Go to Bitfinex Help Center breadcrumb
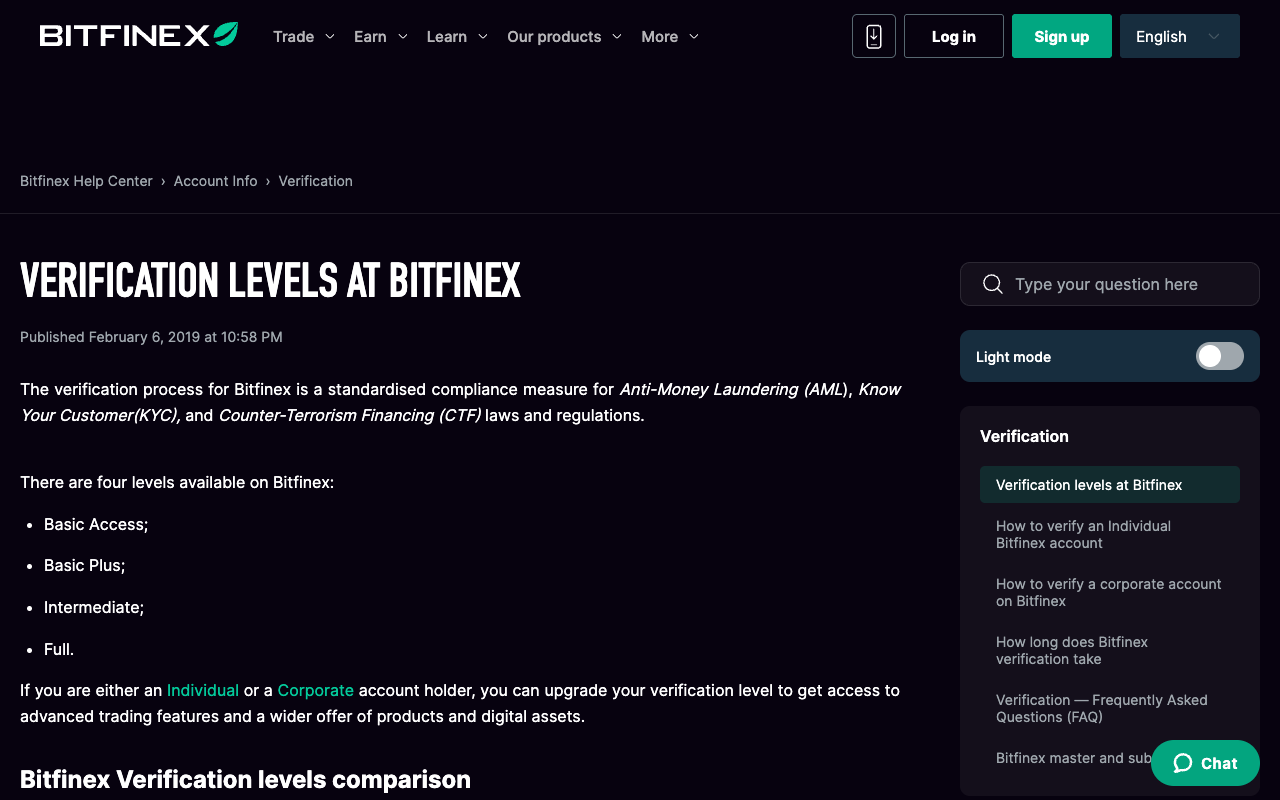 coord(86,181)
